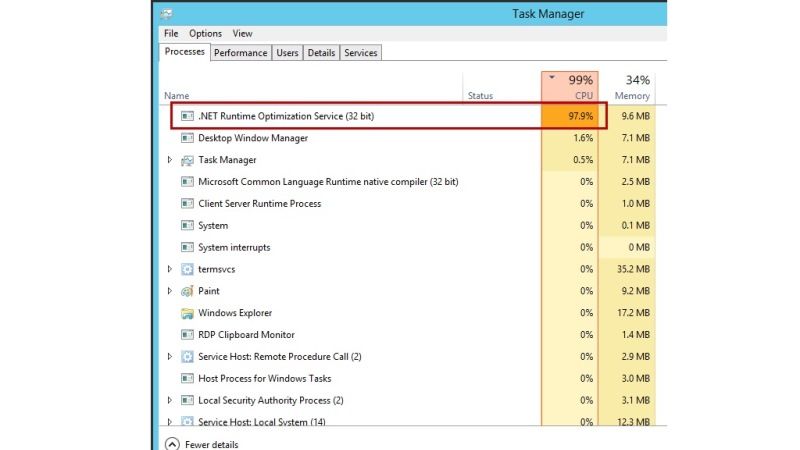Click the 0.1 MB memory value
The width and height of the screenshot is (800, 450).
tap(635, 226)
